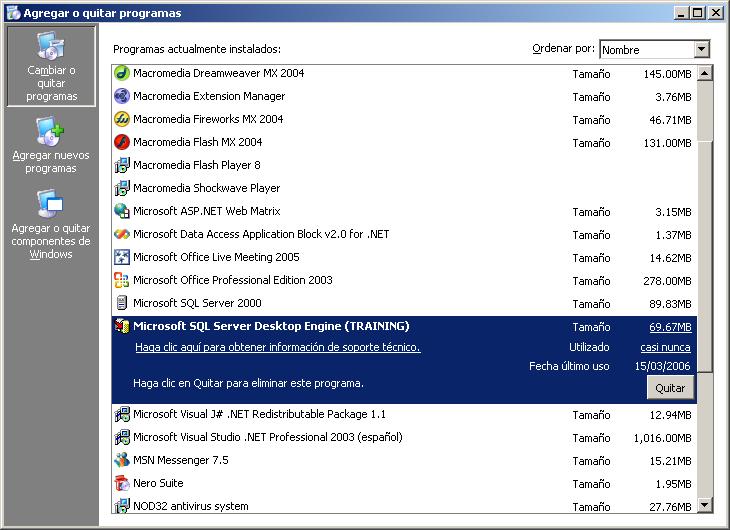730x530 pixels.
Task: Click the 278.00MB size value
Action: [667, 281]
